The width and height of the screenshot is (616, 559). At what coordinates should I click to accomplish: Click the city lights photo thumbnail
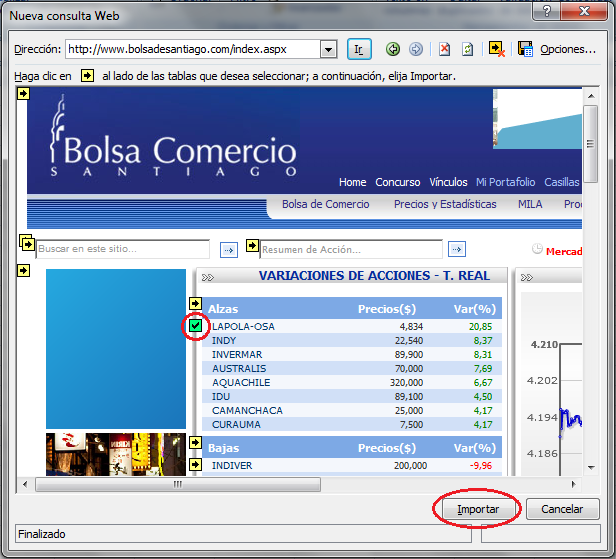[116, 455]
